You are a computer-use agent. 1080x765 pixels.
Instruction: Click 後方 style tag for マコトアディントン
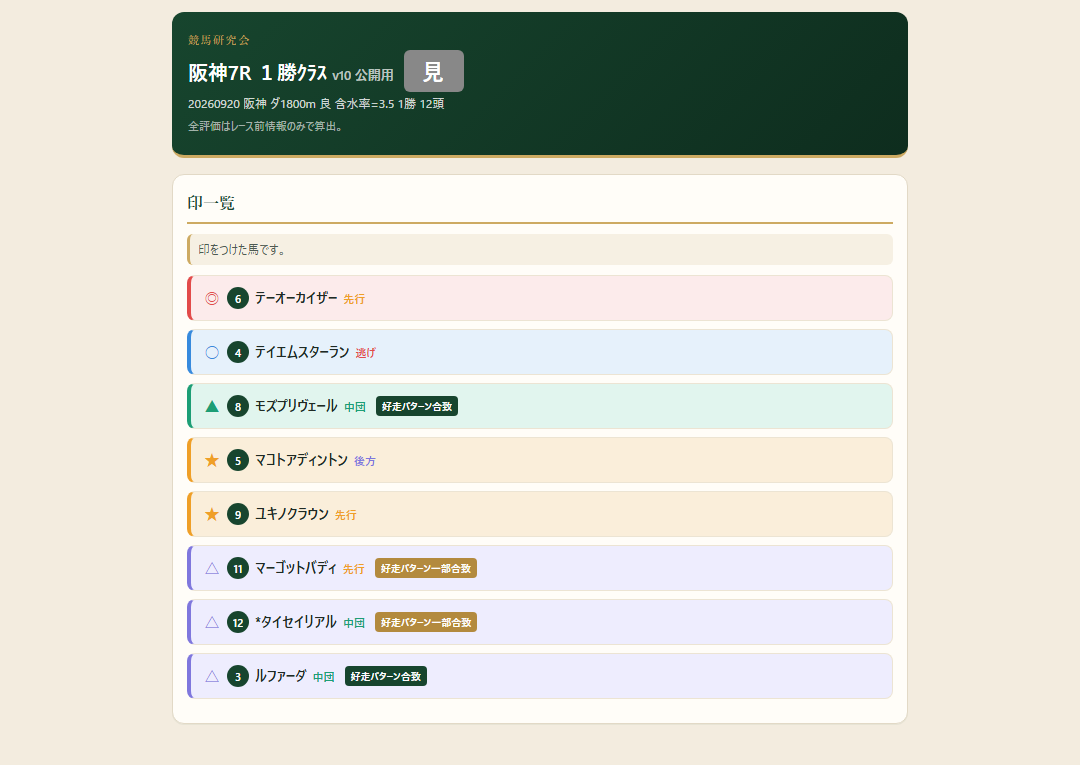[365, 461]
